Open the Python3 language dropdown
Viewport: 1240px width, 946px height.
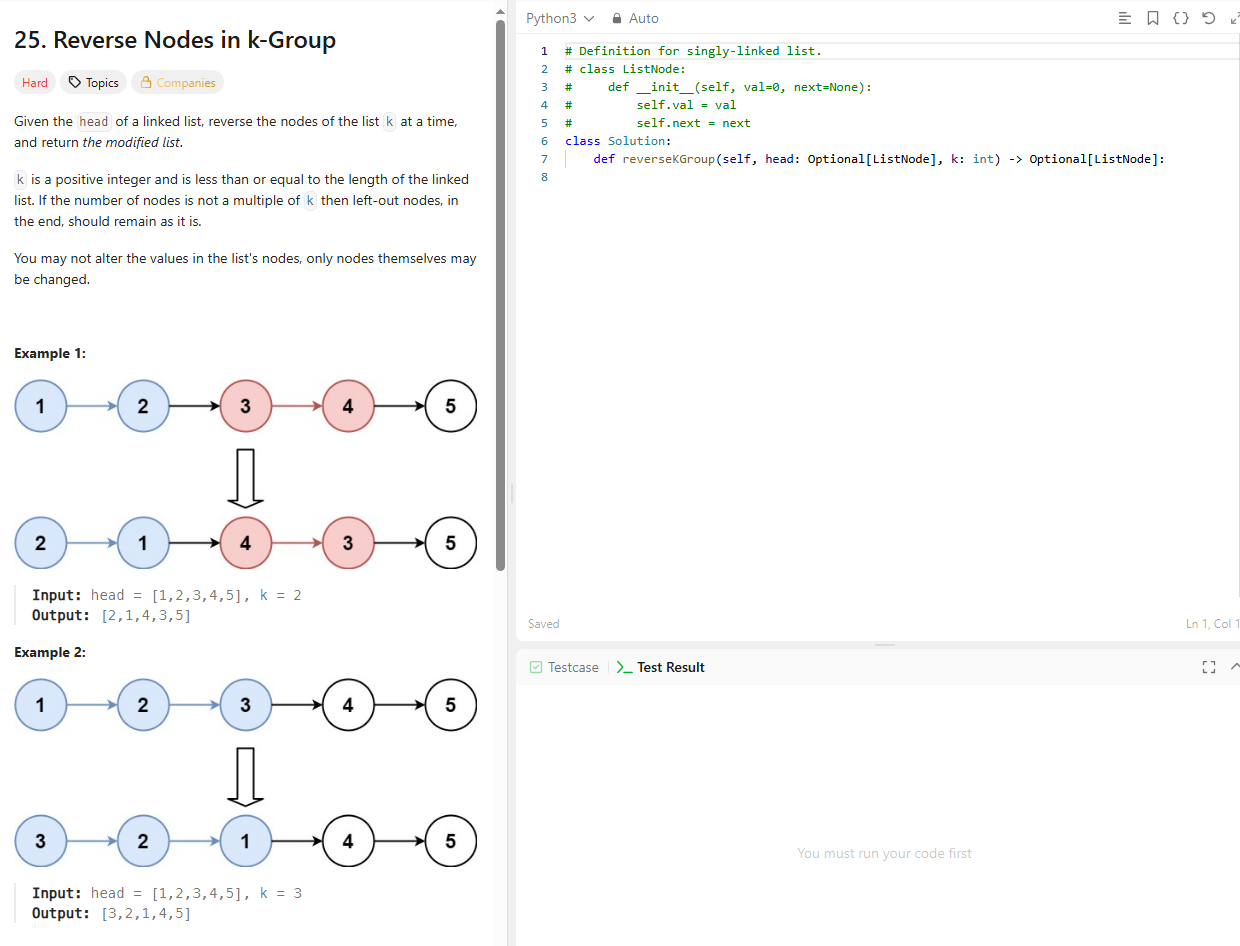(560, 18)
